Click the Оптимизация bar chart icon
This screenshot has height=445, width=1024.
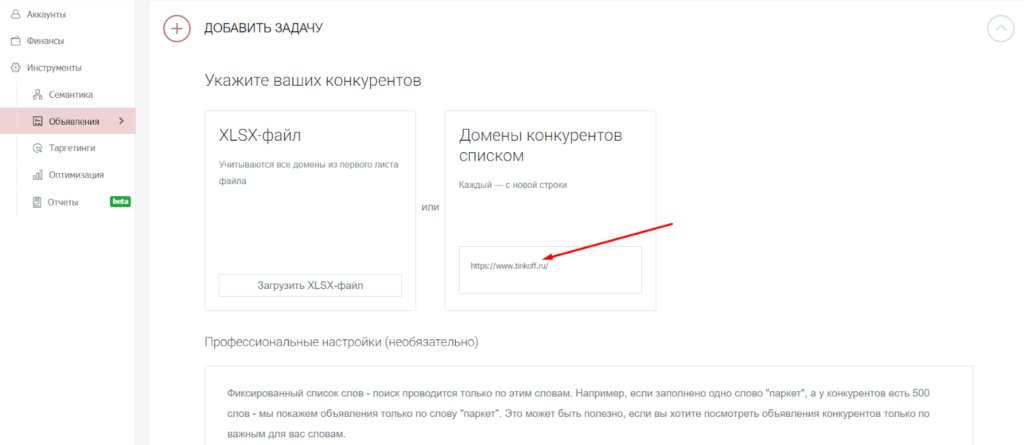tap(37, 175)
